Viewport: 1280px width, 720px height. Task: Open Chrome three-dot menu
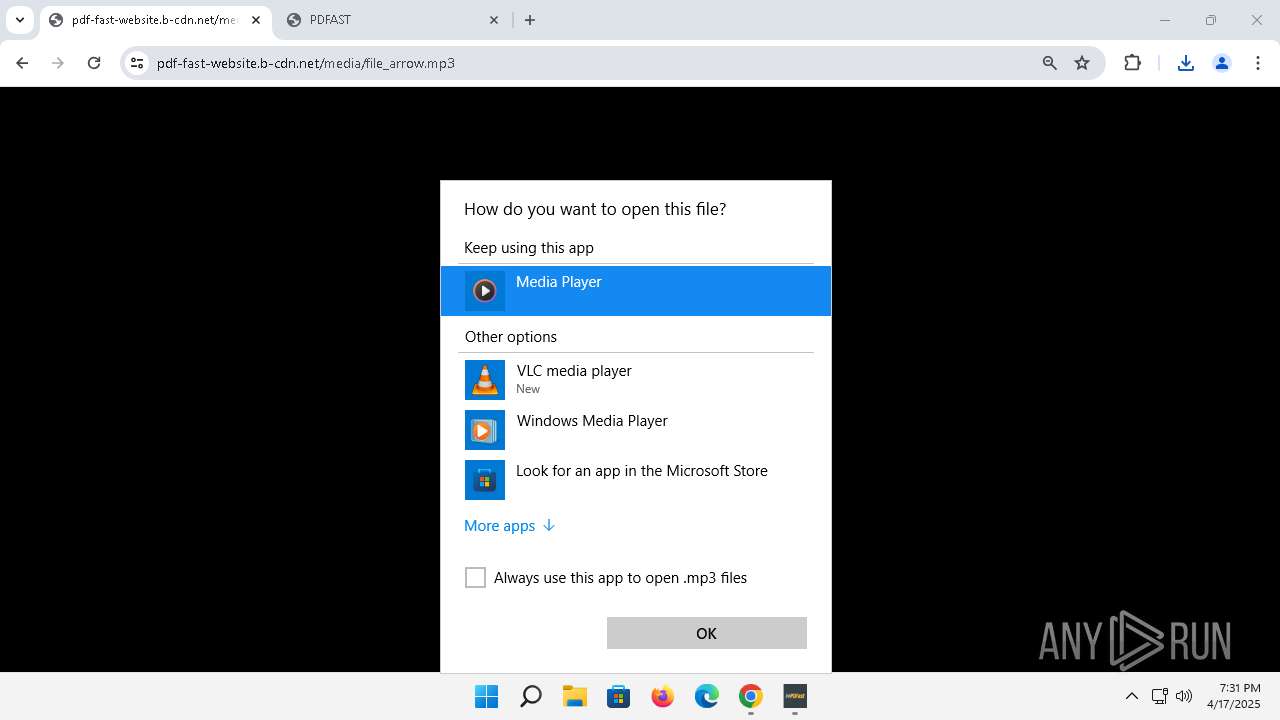(1257, 63)
